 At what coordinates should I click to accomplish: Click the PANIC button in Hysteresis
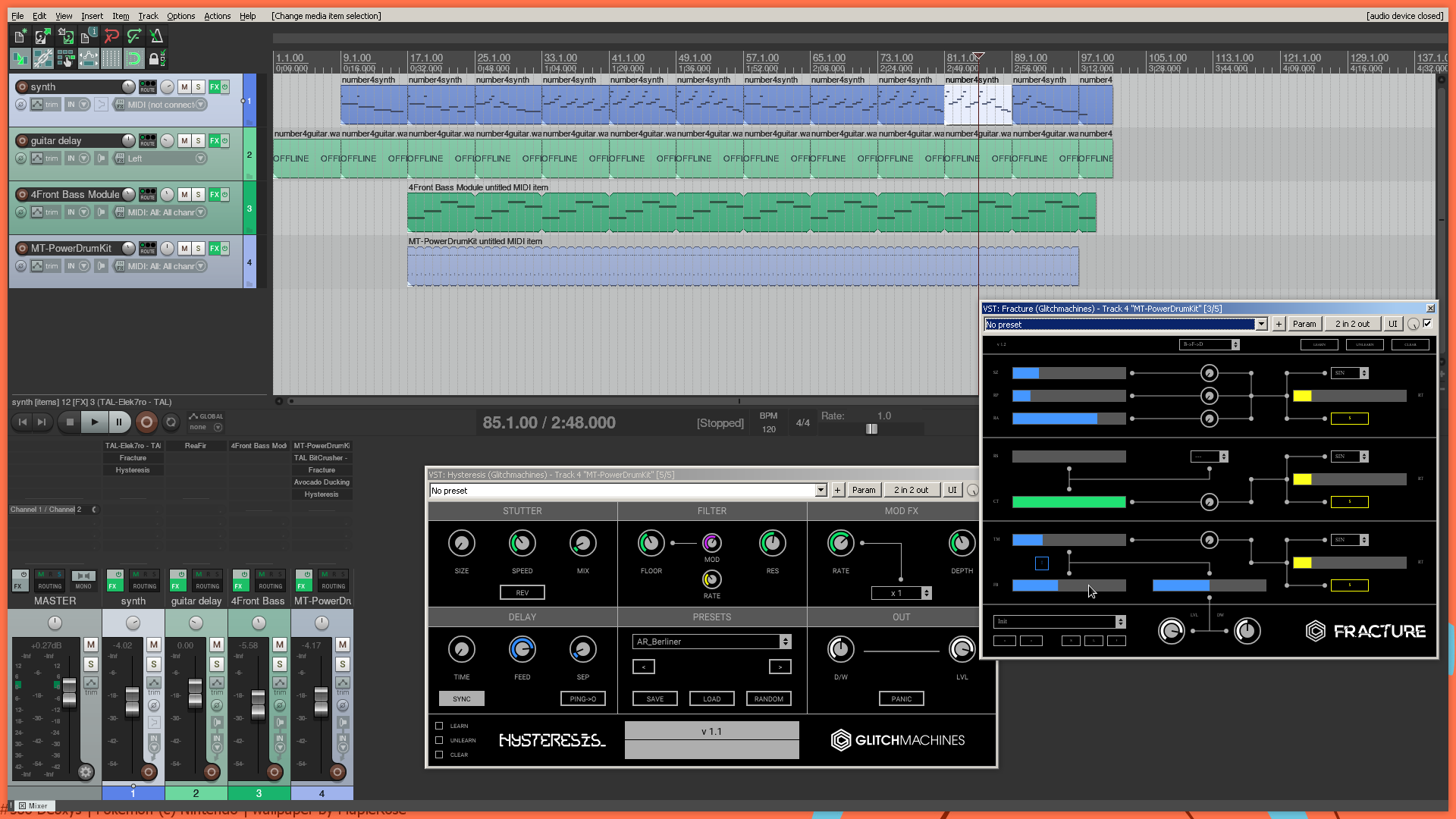click(902, 699)
